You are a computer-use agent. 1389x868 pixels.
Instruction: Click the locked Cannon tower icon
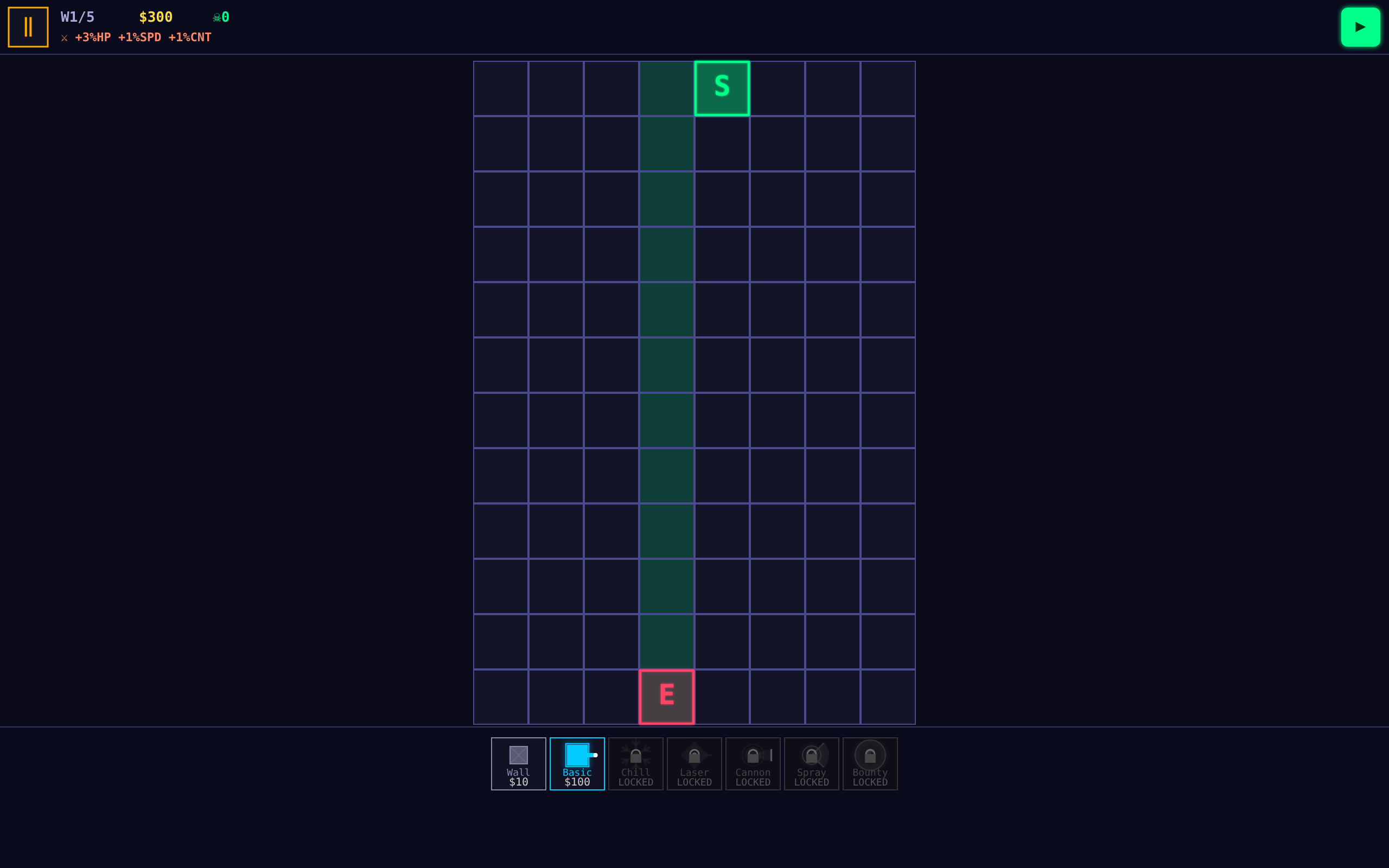[x=753, y=764]
